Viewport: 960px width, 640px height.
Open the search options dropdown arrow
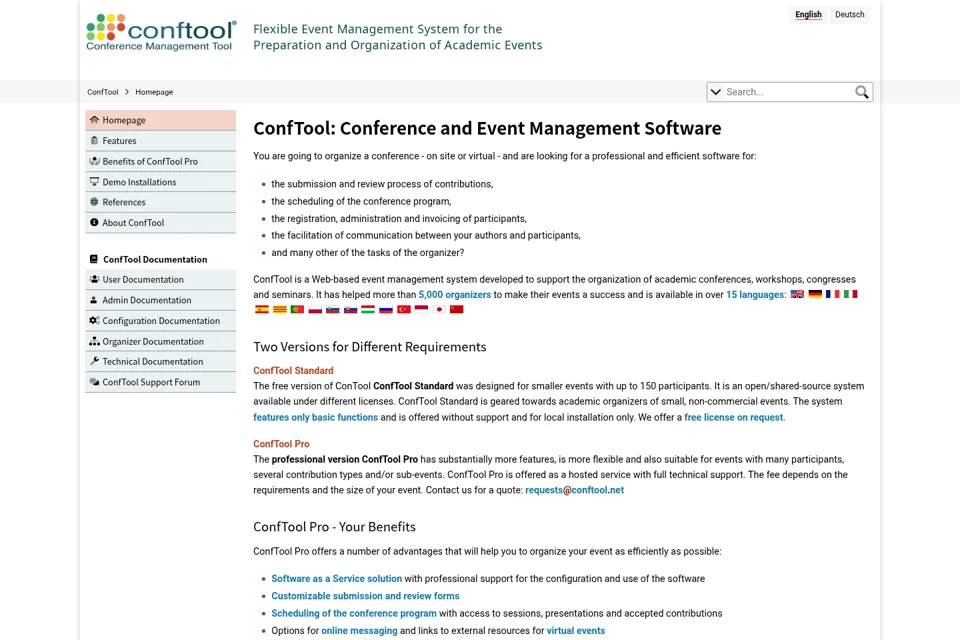coord(715,92)
